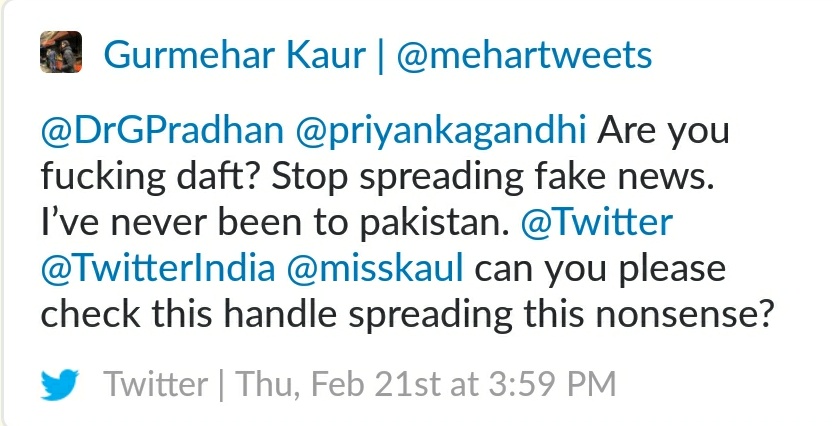Click the gray Twitter source label

155,384
